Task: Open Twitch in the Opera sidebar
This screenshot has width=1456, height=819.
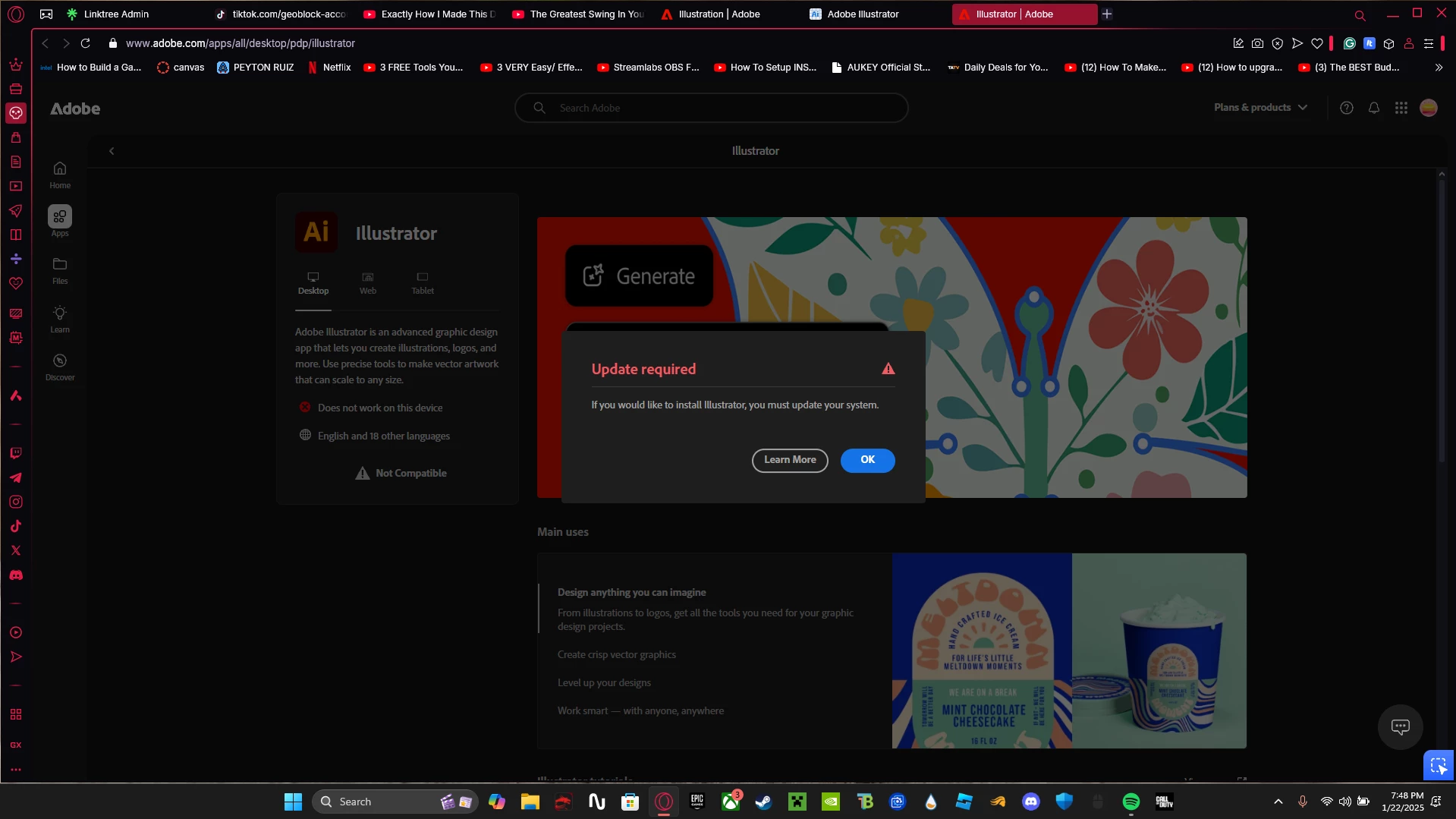Action: pos(16,453)
